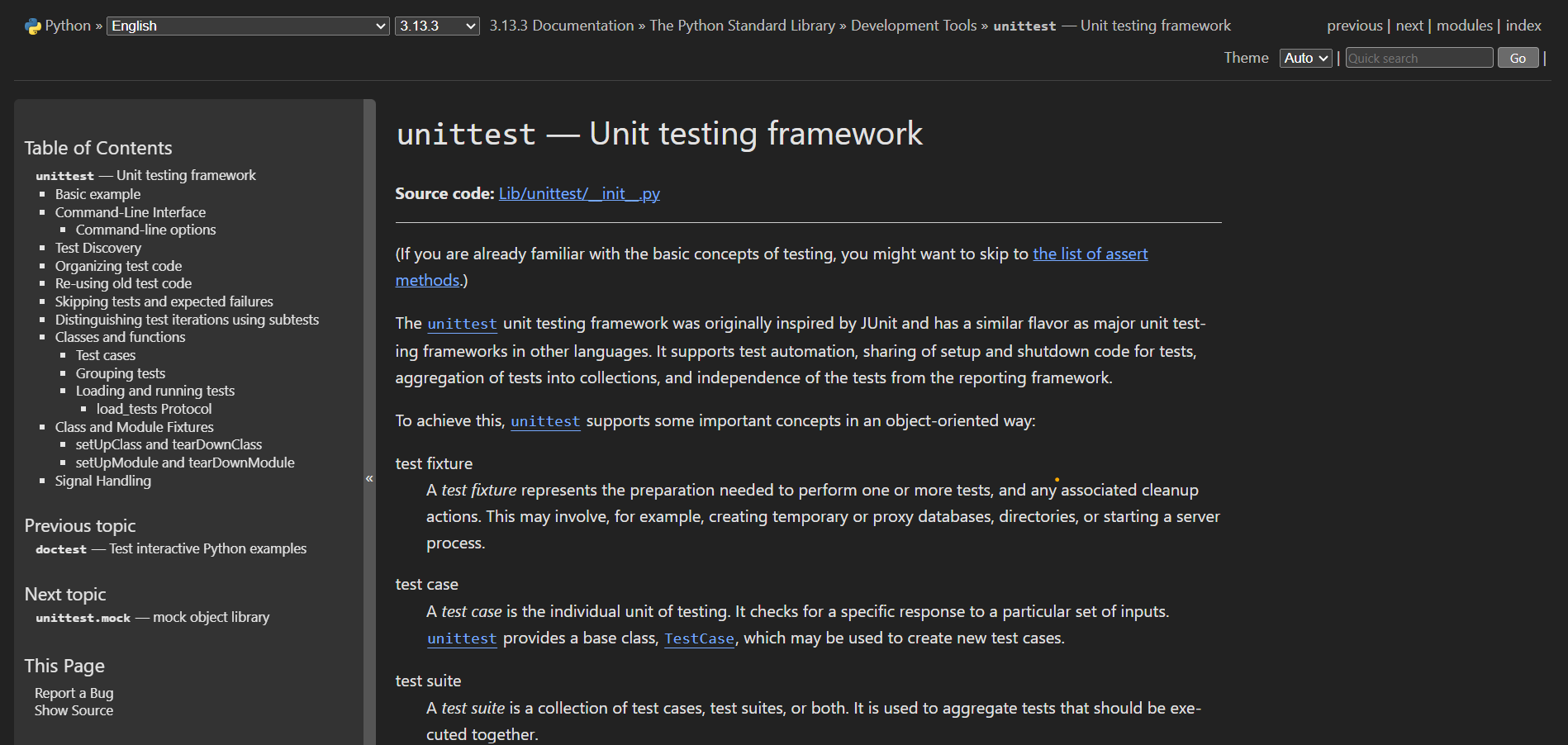Open the Theme Auto dropdown
This screenshot has height=745, width=1568.
(x=1305, y=58)
